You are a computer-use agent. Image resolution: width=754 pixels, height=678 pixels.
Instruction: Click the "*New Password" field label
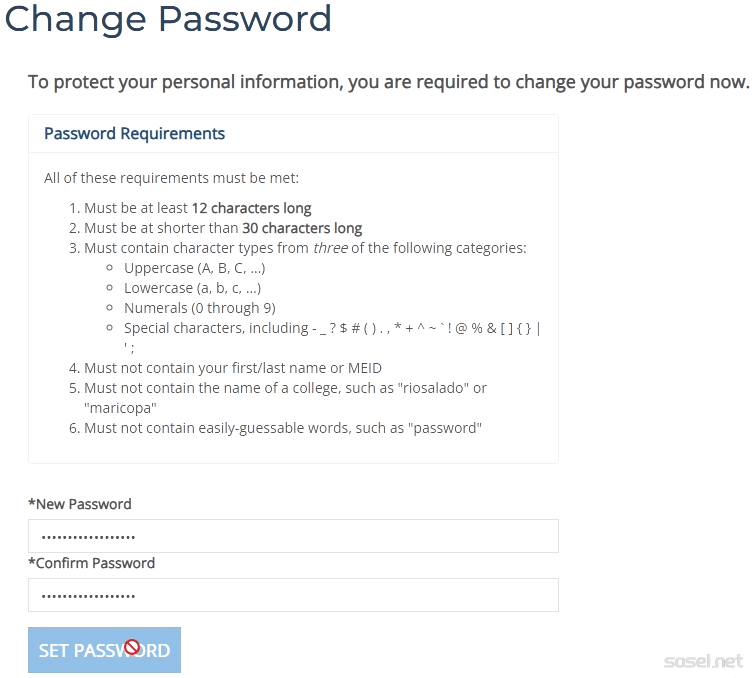click(80, 504)
